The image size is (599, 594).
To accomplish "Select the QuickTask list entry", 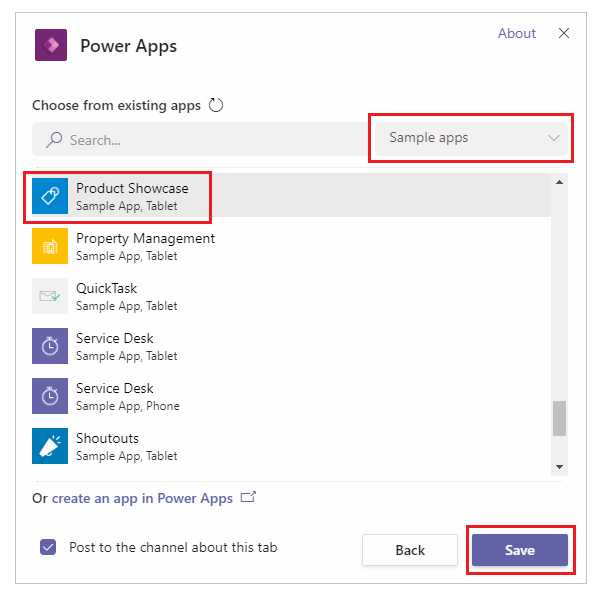I will tap(291, 296).
